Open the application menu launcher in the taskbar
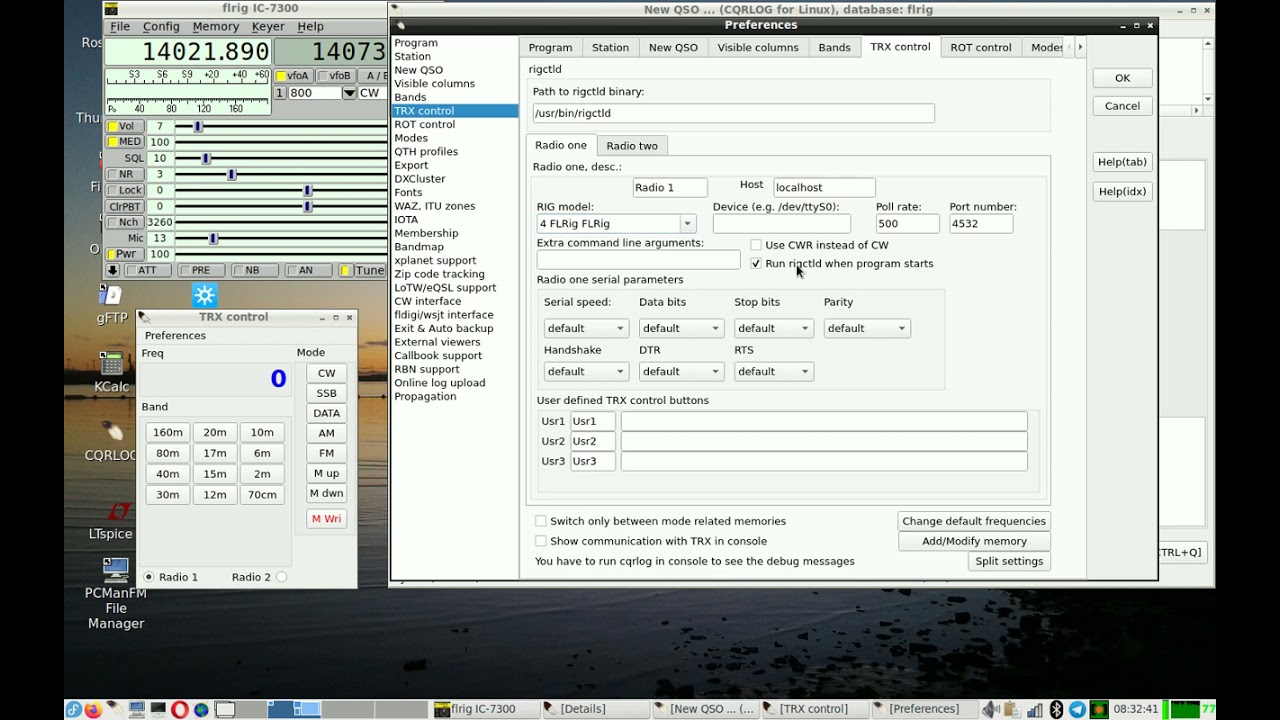Viewport: 1280px width, 720px height. click(x=73, y=710)
